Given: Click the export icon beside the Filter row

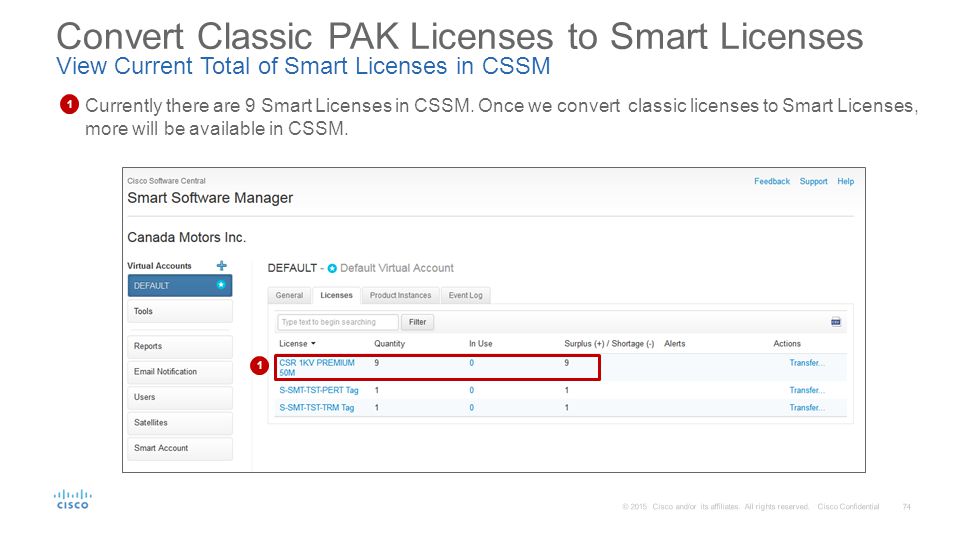Looking at the screenshot, I should 836,322.
